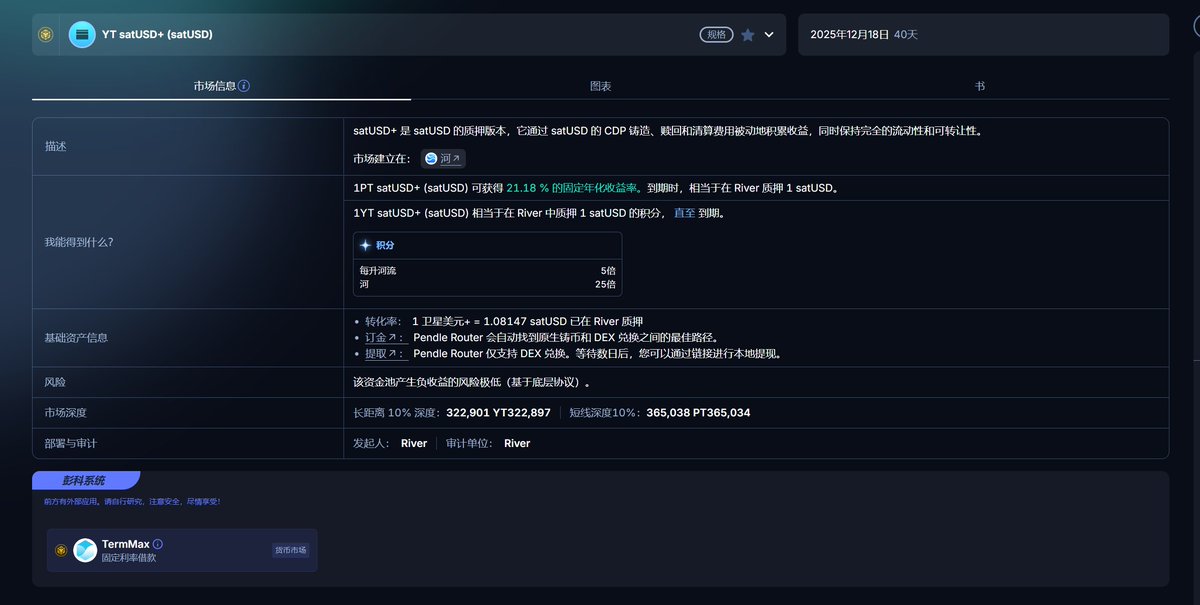Click the River logo icon beside 河
Viewport: 1200px width, 605px height.
(431, 159)
